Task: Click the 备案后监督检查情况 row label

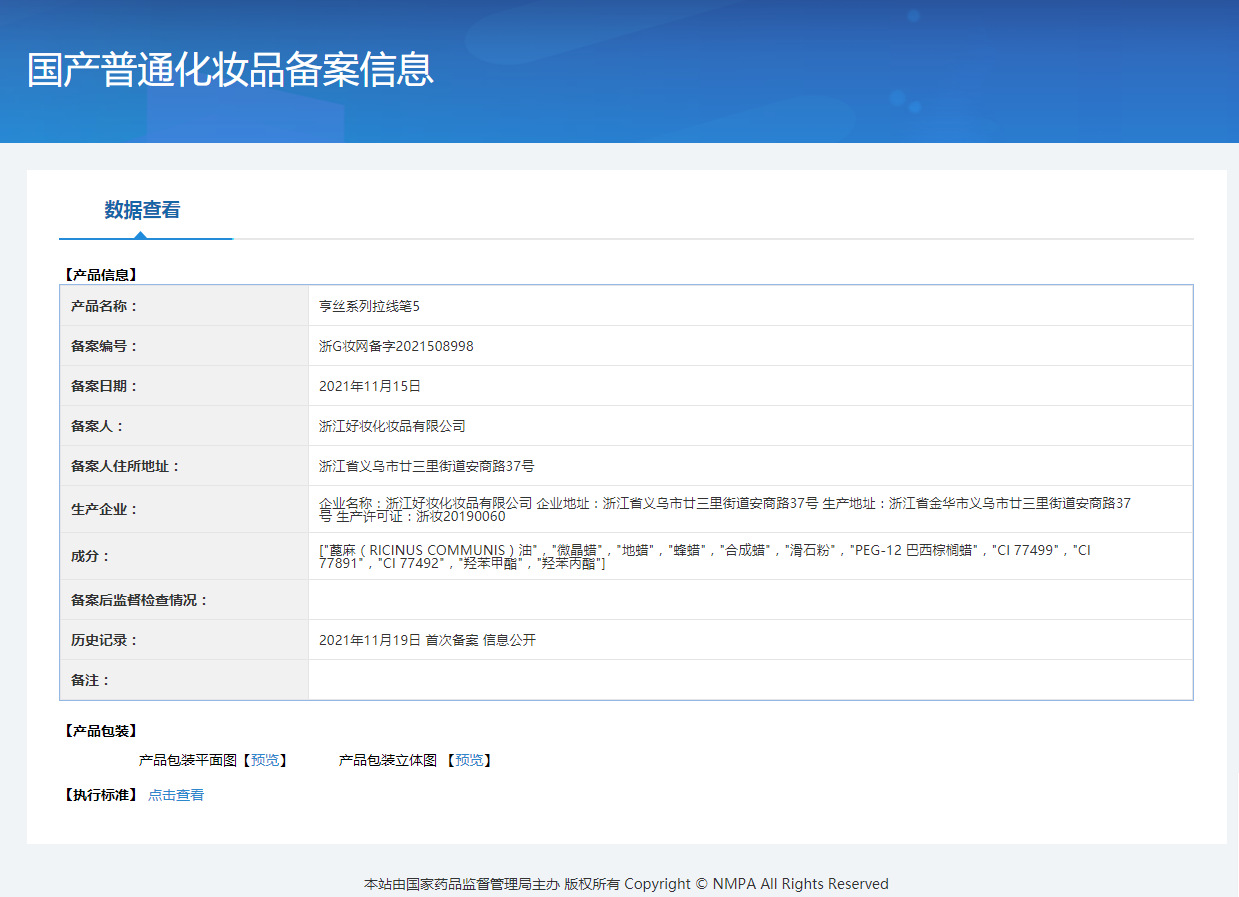Action: click(x=139, y=600)
